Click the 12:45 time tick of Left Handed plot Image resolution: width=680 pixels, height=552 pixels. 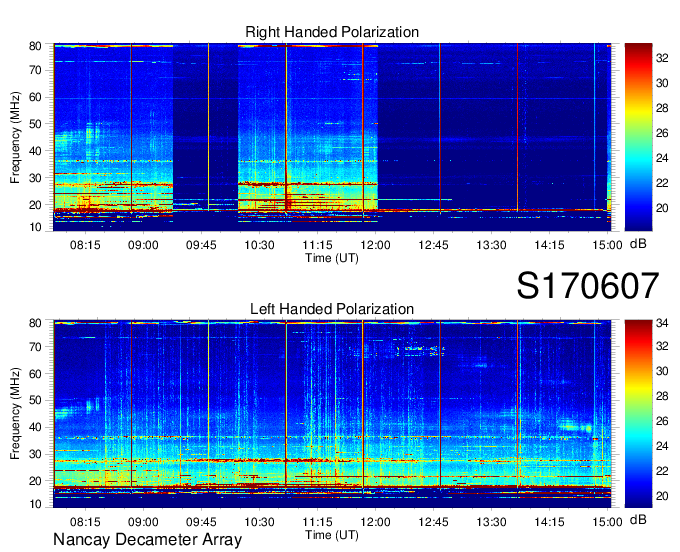click(x=434, y=522)
